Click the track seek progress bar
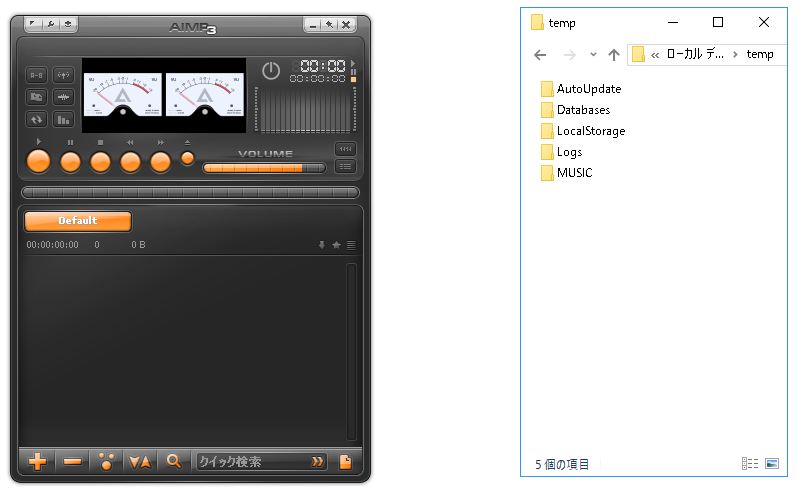 (191, 192)
